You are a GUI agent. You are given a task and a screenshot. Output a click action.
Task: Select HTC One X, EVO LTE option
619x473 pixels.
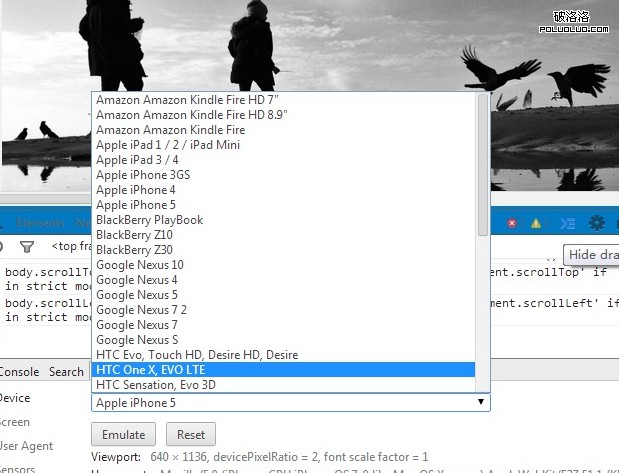[x=283, y=370]
